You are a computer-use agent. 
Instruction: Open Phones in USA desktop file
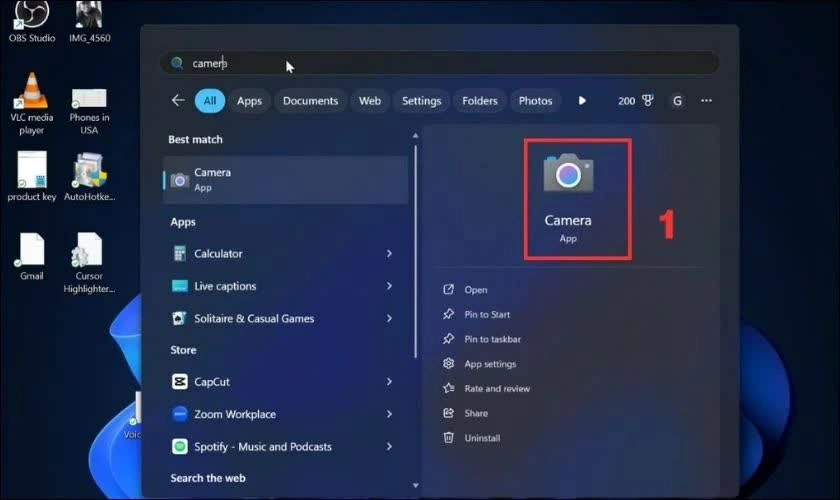[89, 111]
